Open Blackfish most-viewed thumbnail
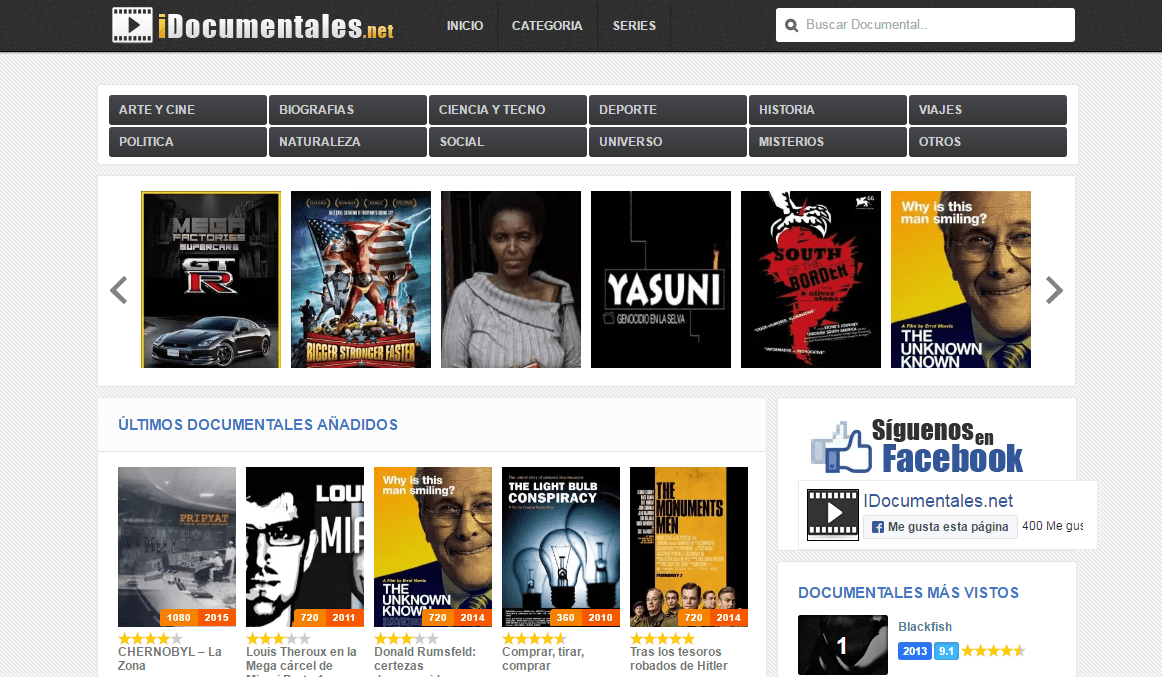The height and width of the screenshot is (677, 1162). 843,644
